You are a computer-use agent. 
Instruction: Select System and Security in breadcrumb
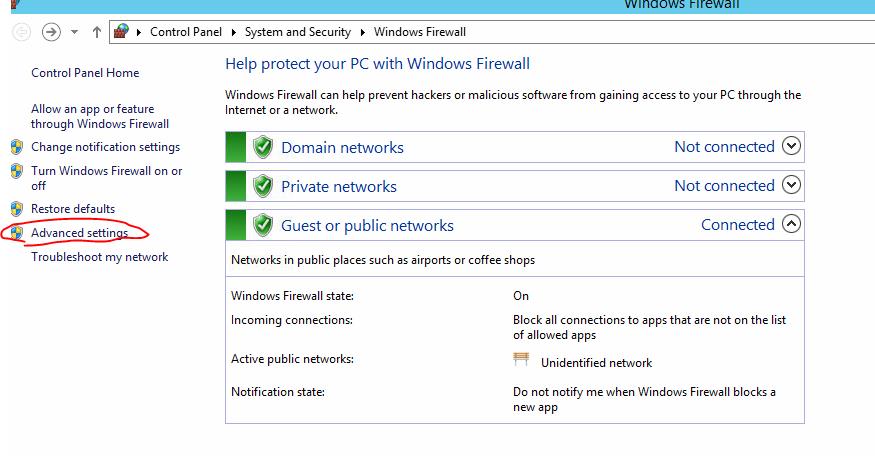pyautogui.click(x=298, y=32)
